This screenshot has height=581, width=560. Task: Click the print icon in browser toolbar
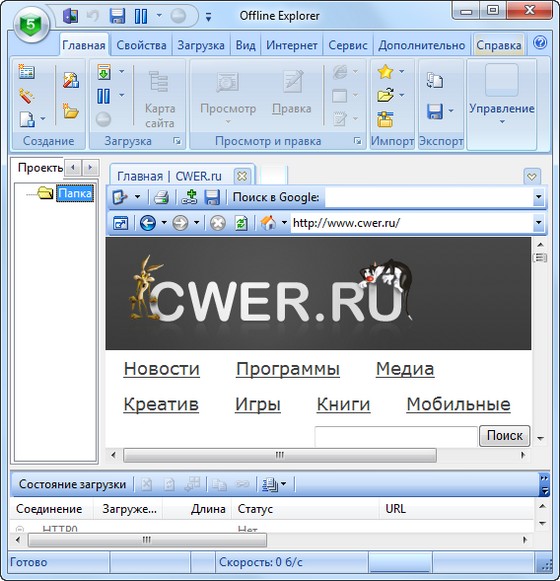(161, 197)
